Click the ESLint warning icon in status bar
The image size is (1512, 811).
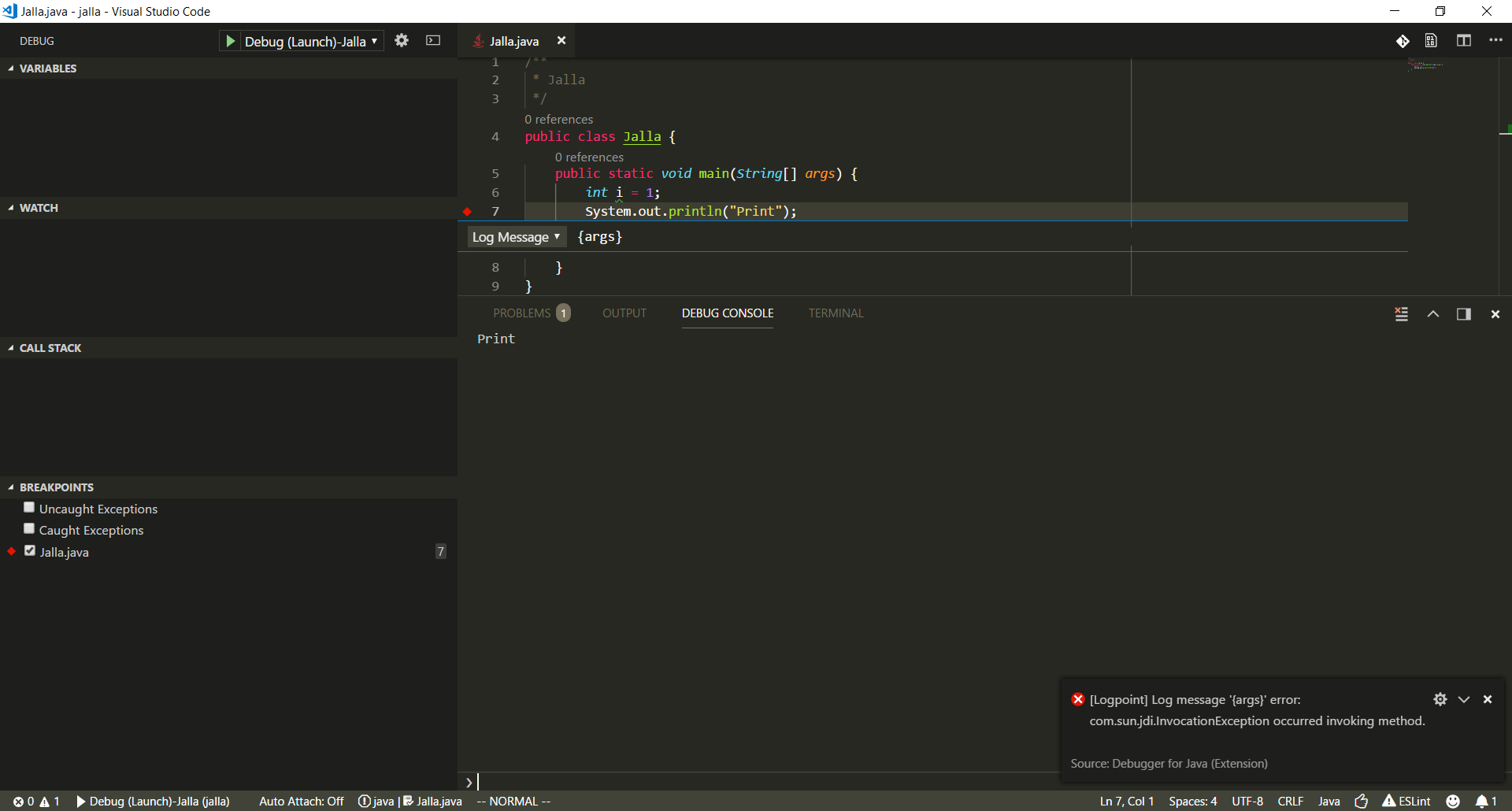pyautogui.click(x=1389, y=801)
